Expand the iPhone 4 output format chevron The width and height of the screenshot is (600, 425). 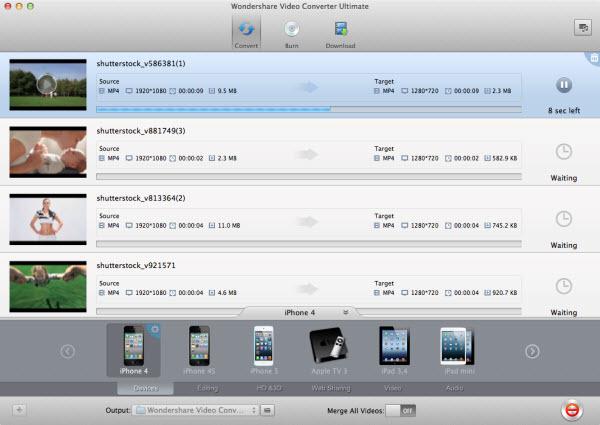pos(346,313)
